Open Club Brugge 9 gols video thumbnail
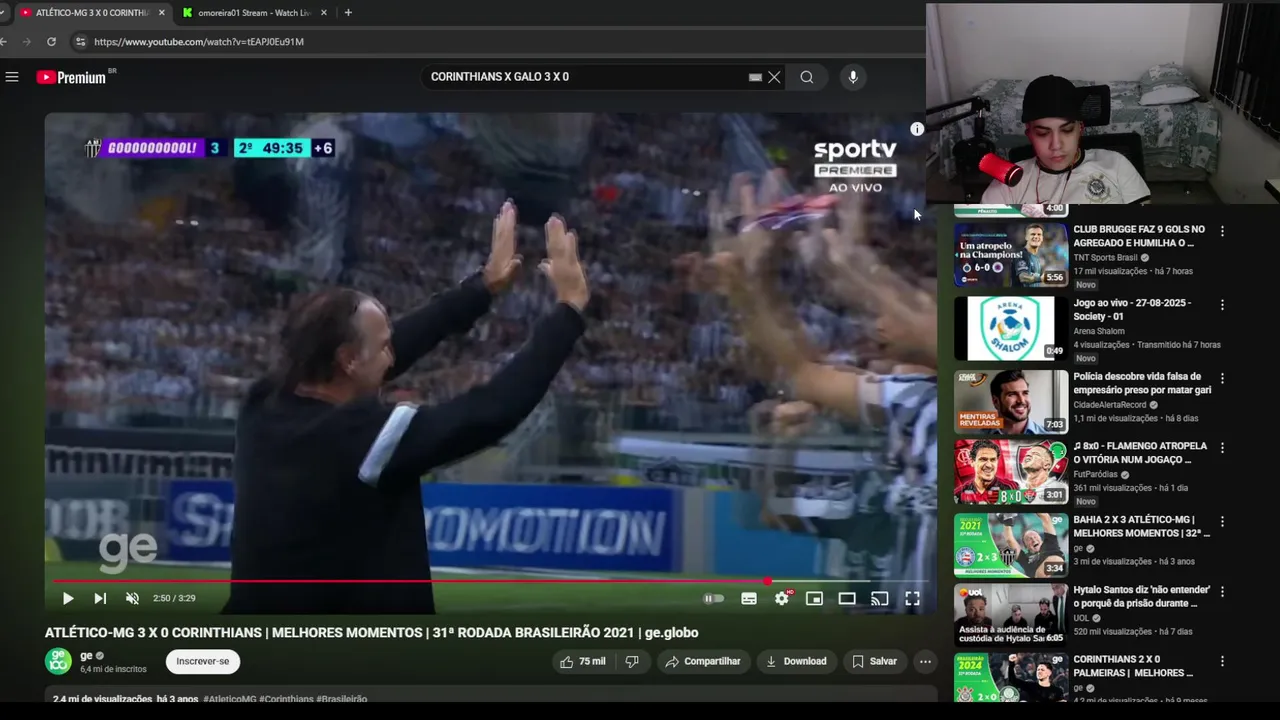The image size is (1280, 720). pos(1011,254)
